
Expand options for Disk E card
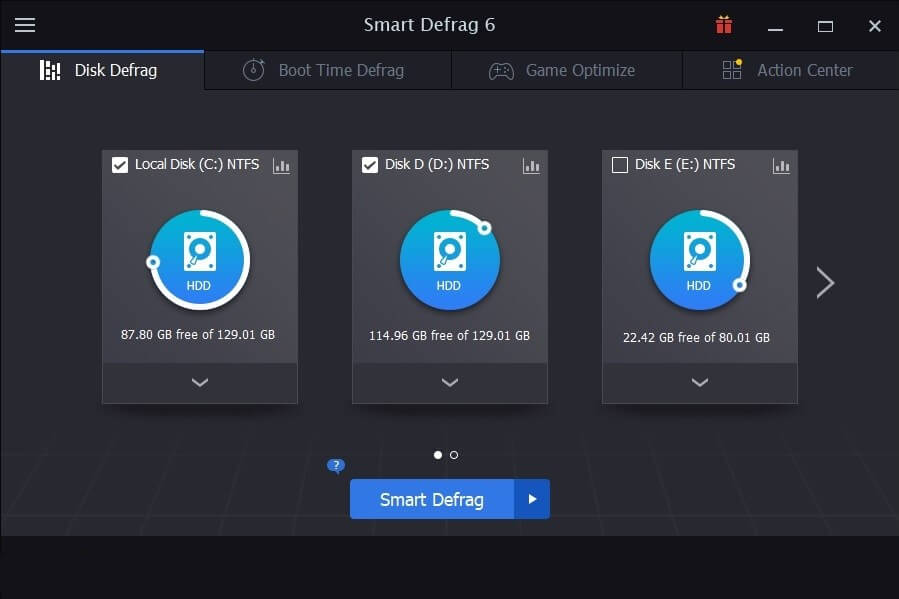click(x=699, y=383)
